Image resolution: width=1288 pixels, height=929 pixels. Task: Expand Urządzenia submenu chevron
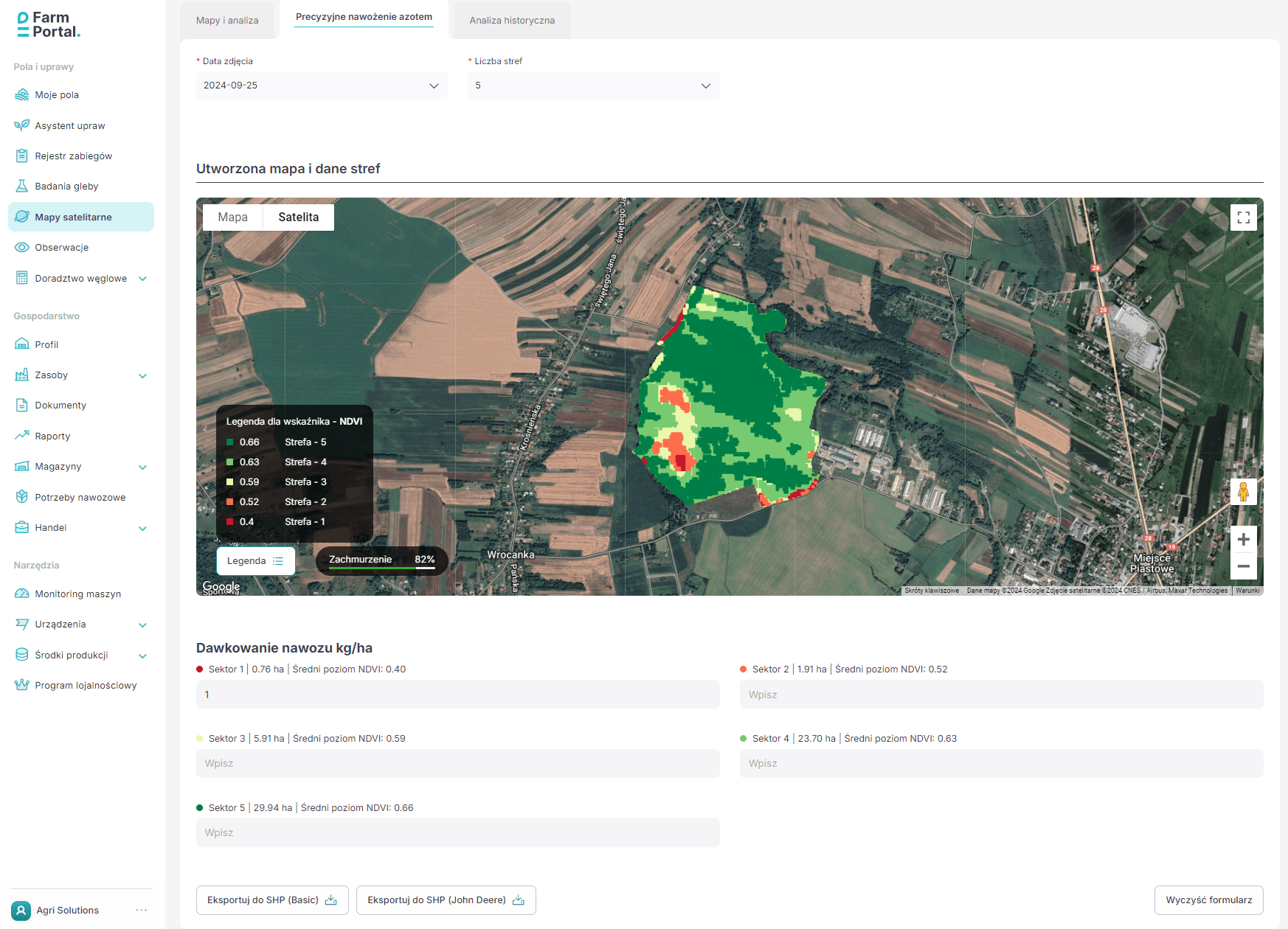point(143,624)
